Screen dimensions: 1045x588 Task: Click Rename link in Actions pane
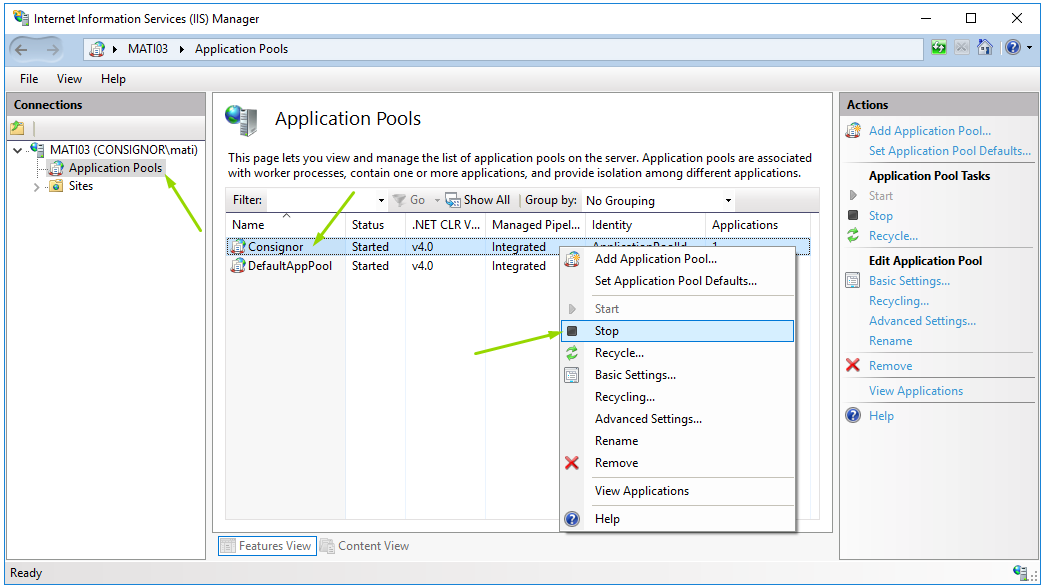(x=890, y=341)
